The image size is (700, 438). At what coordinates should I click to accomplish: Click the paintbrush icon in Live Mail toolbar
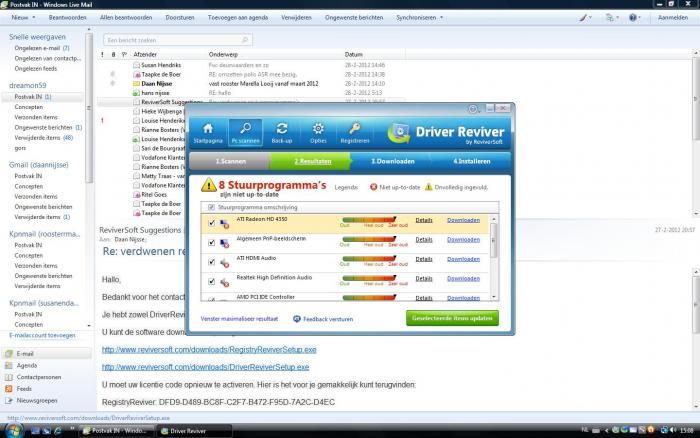[x=583, y=18]
